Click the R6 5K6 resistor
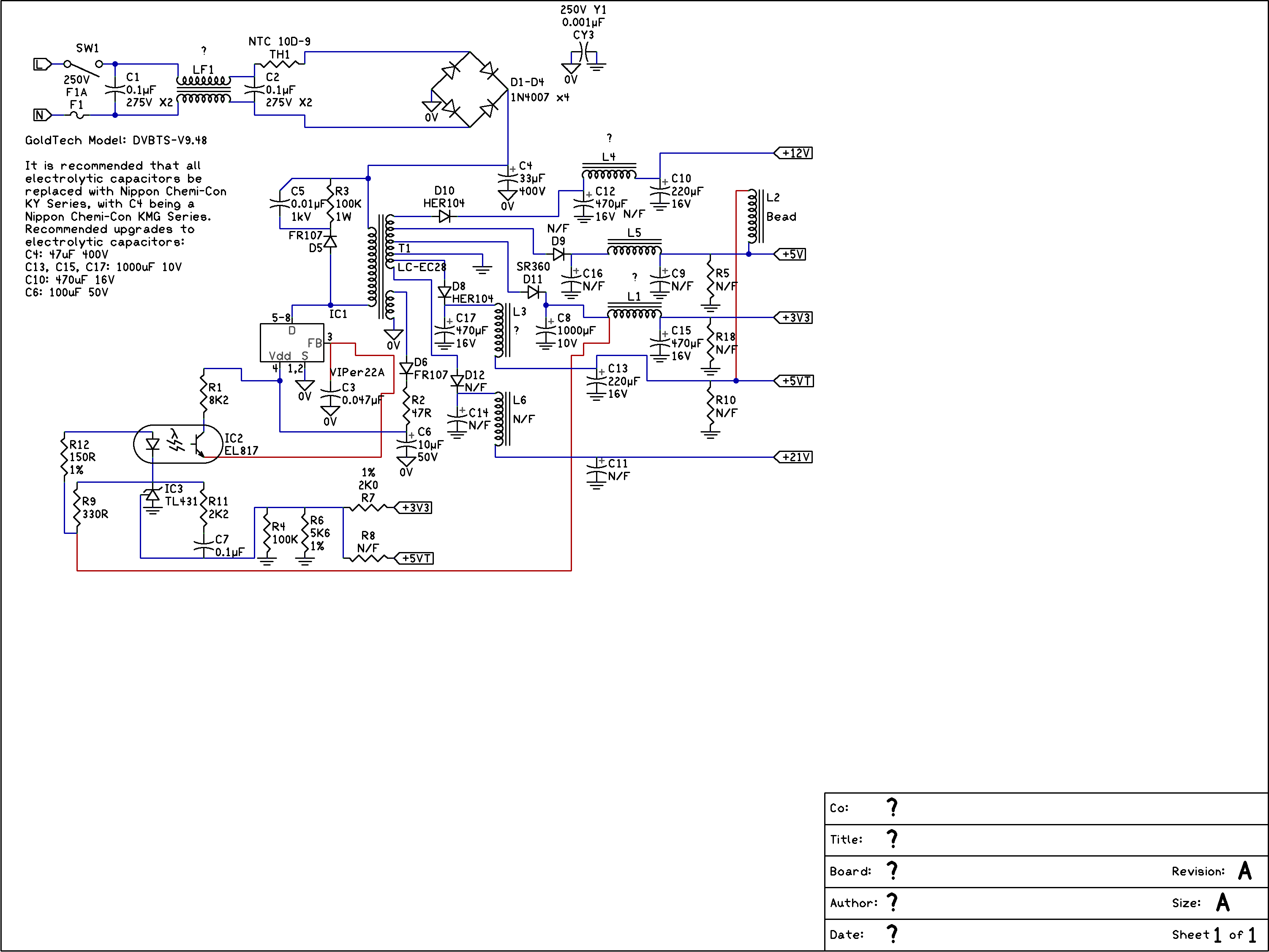1269x952 pixels. click(x=305, y=533)
